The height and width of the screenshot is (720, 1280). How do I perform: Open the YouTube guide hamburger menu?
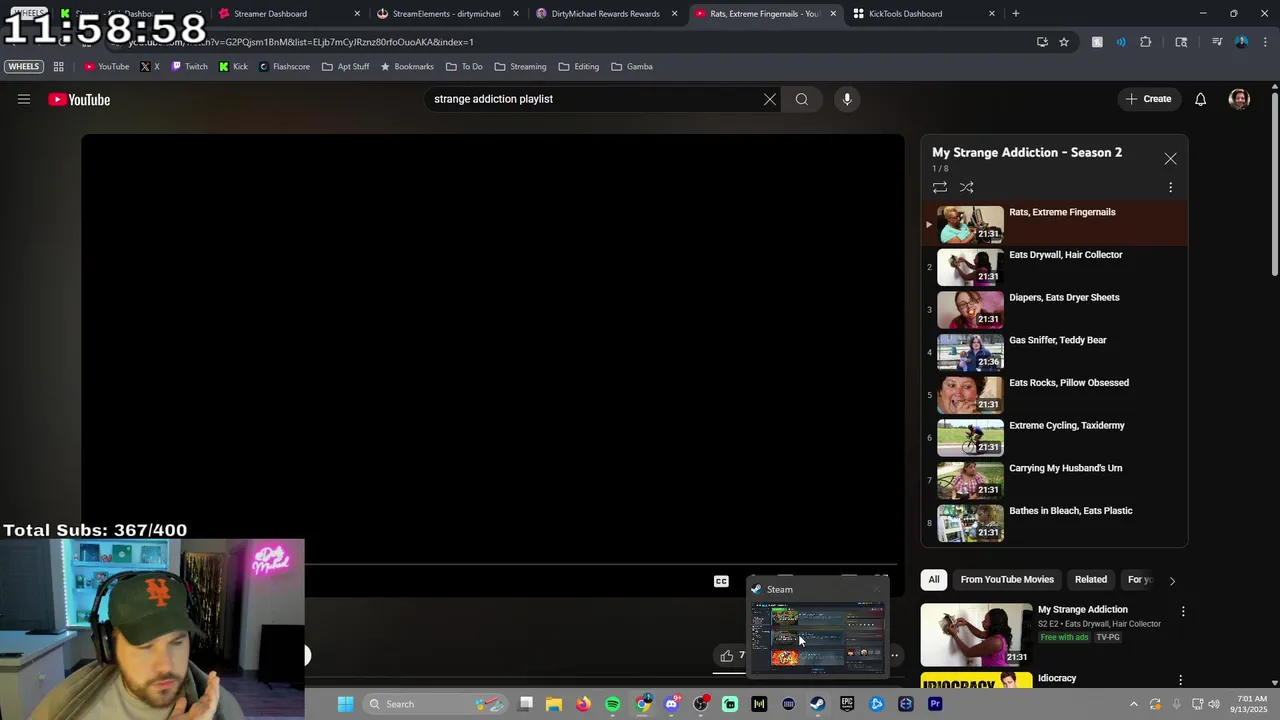[24, 99]
